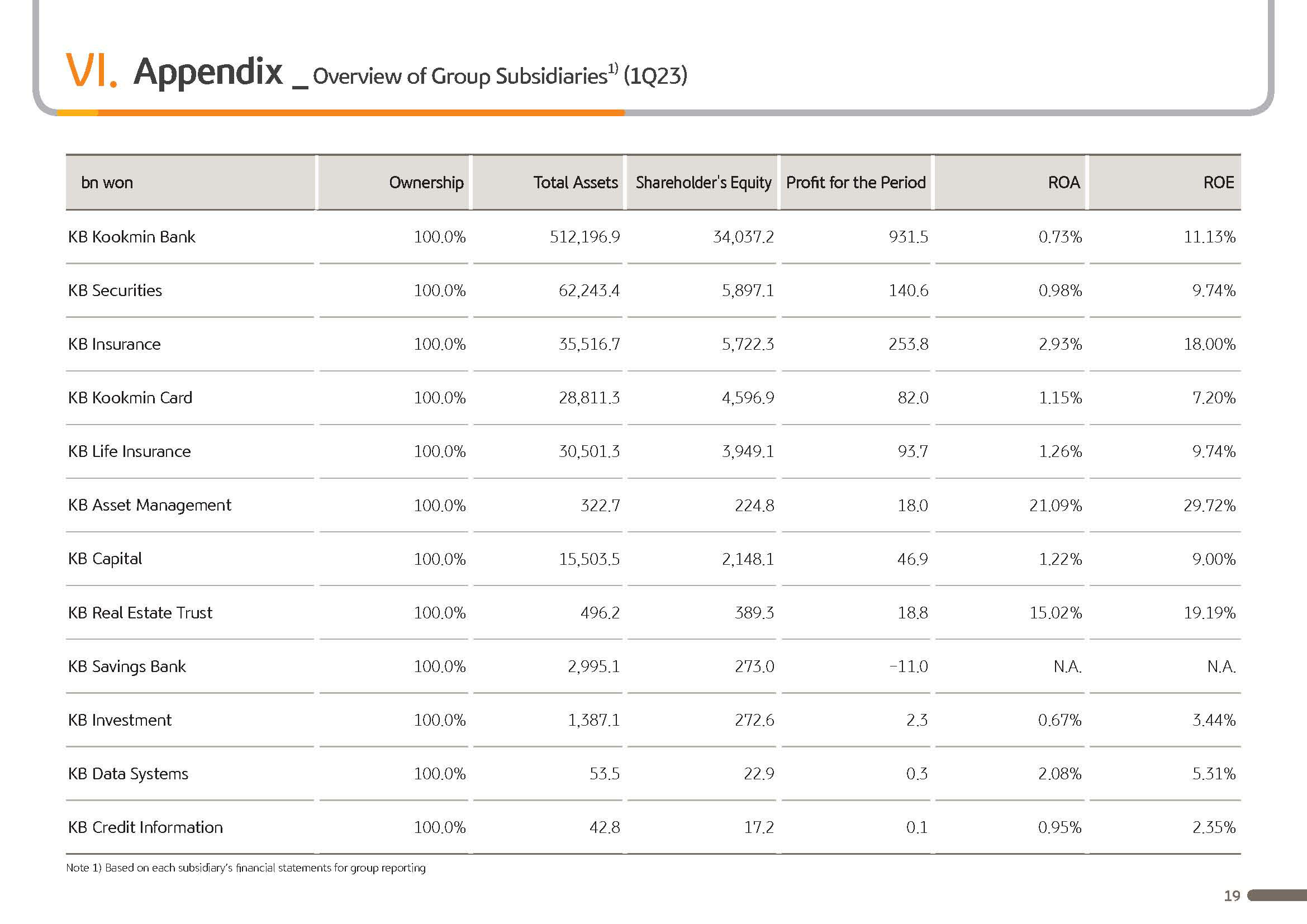
Task: Click KB Capital profit value 46.9
Action: [x=912, y=559]
